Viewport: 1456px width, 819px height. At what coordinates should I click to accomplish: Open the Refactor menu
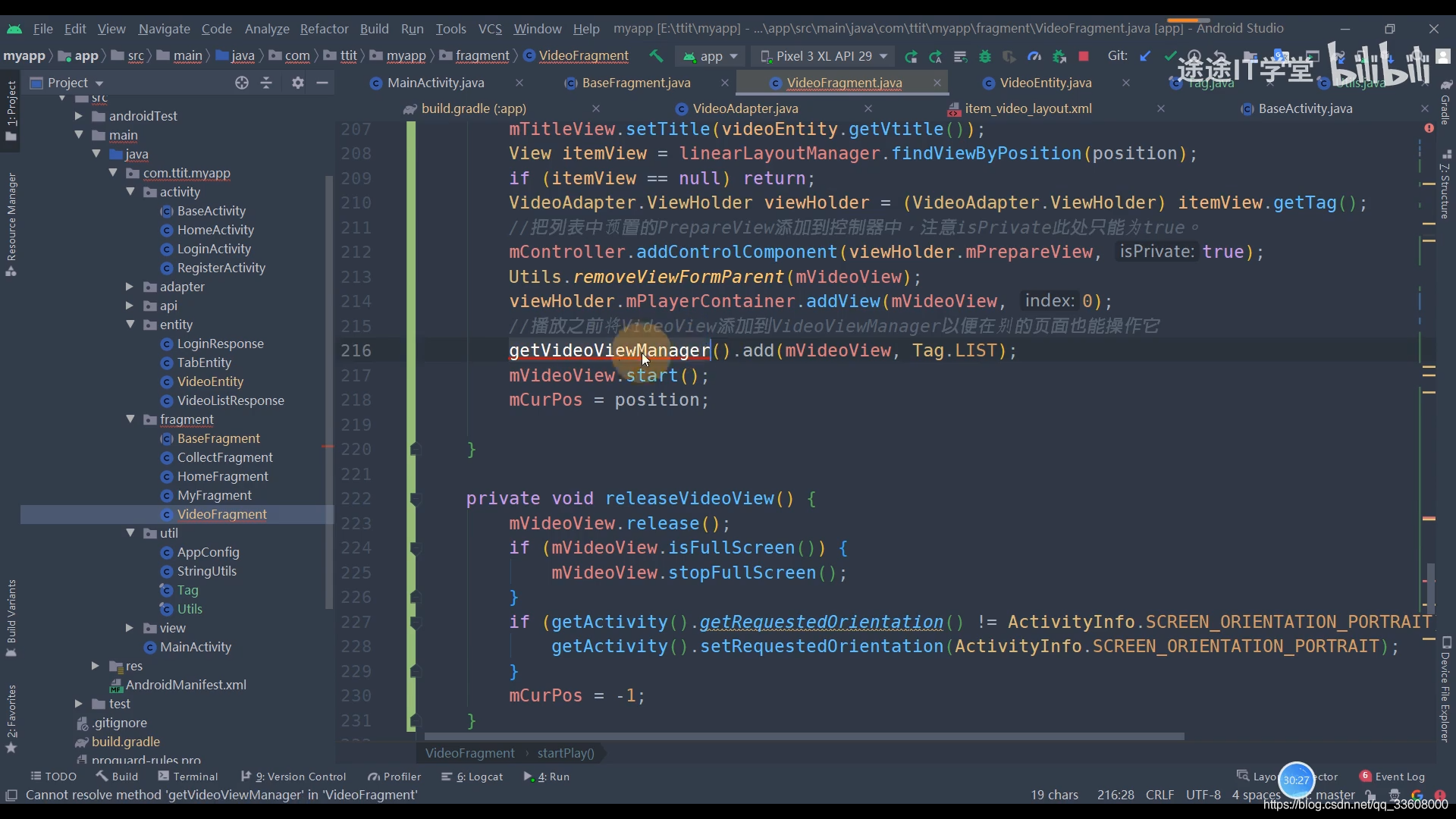(324, 29)
